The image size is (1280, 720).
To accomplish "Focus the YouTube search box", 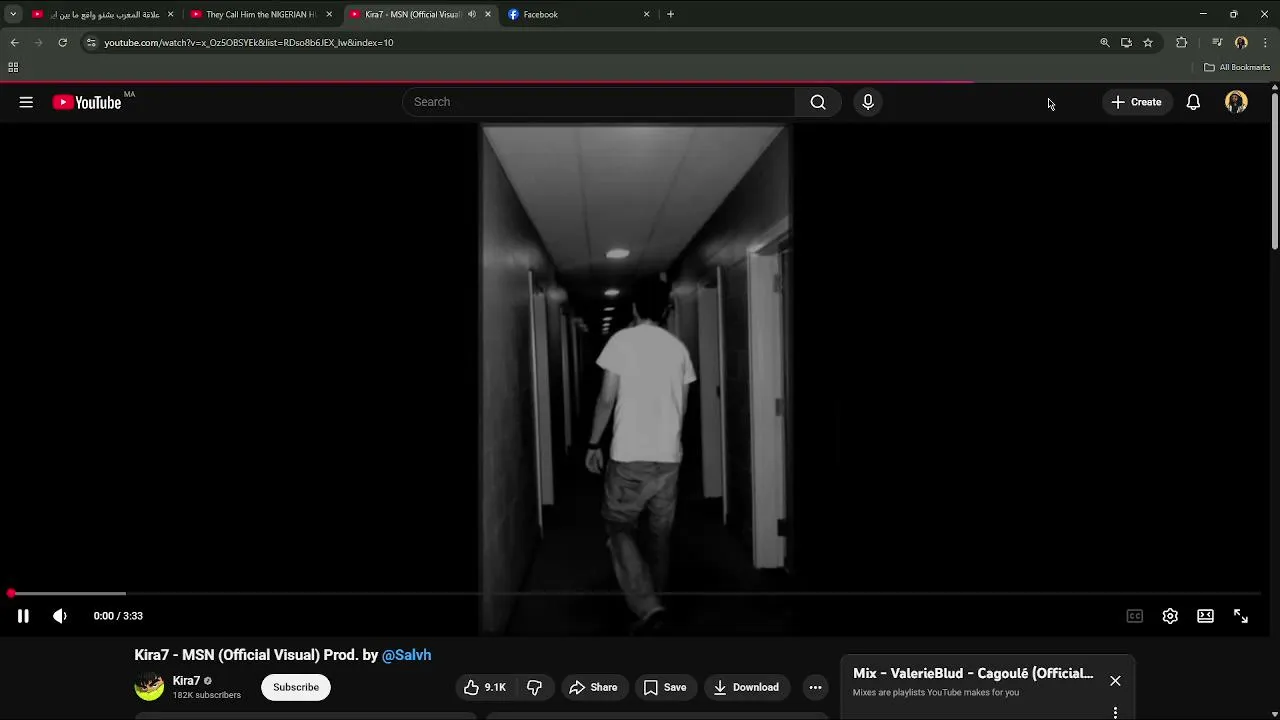I will click(x=598, y=102).
